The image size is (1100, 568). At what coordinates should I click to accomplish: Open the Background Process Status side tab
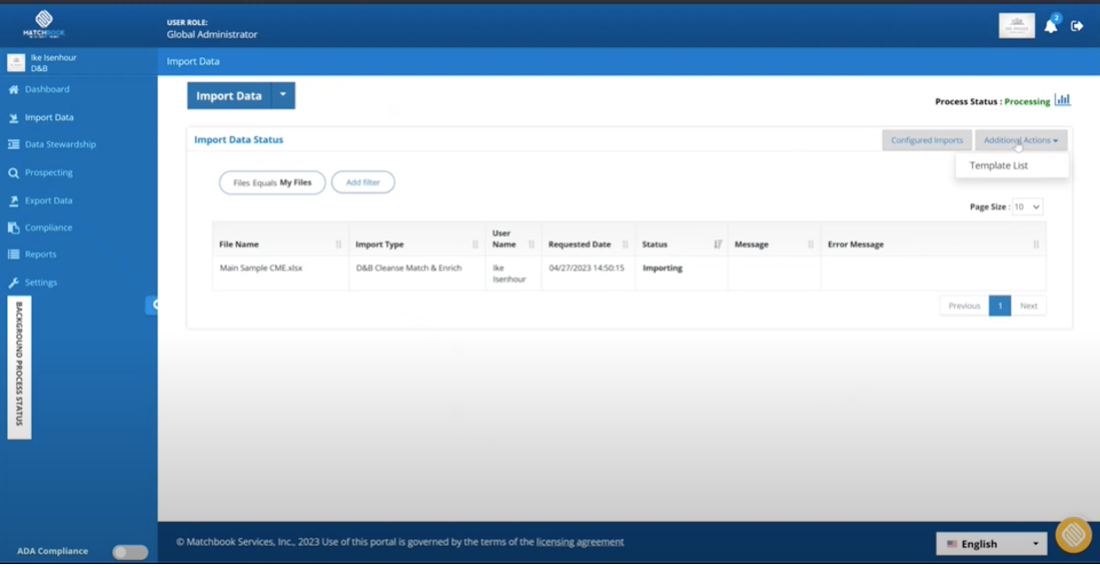pyautogui.click(x=20, y=367)
